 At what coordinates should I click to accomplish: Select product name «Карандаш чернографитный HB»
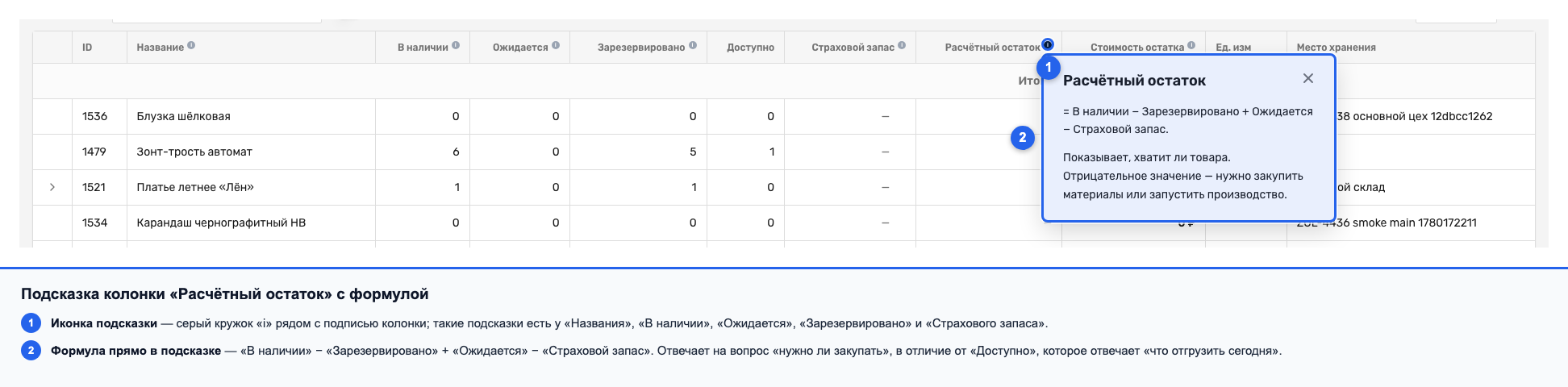click(x=221, y=223)
